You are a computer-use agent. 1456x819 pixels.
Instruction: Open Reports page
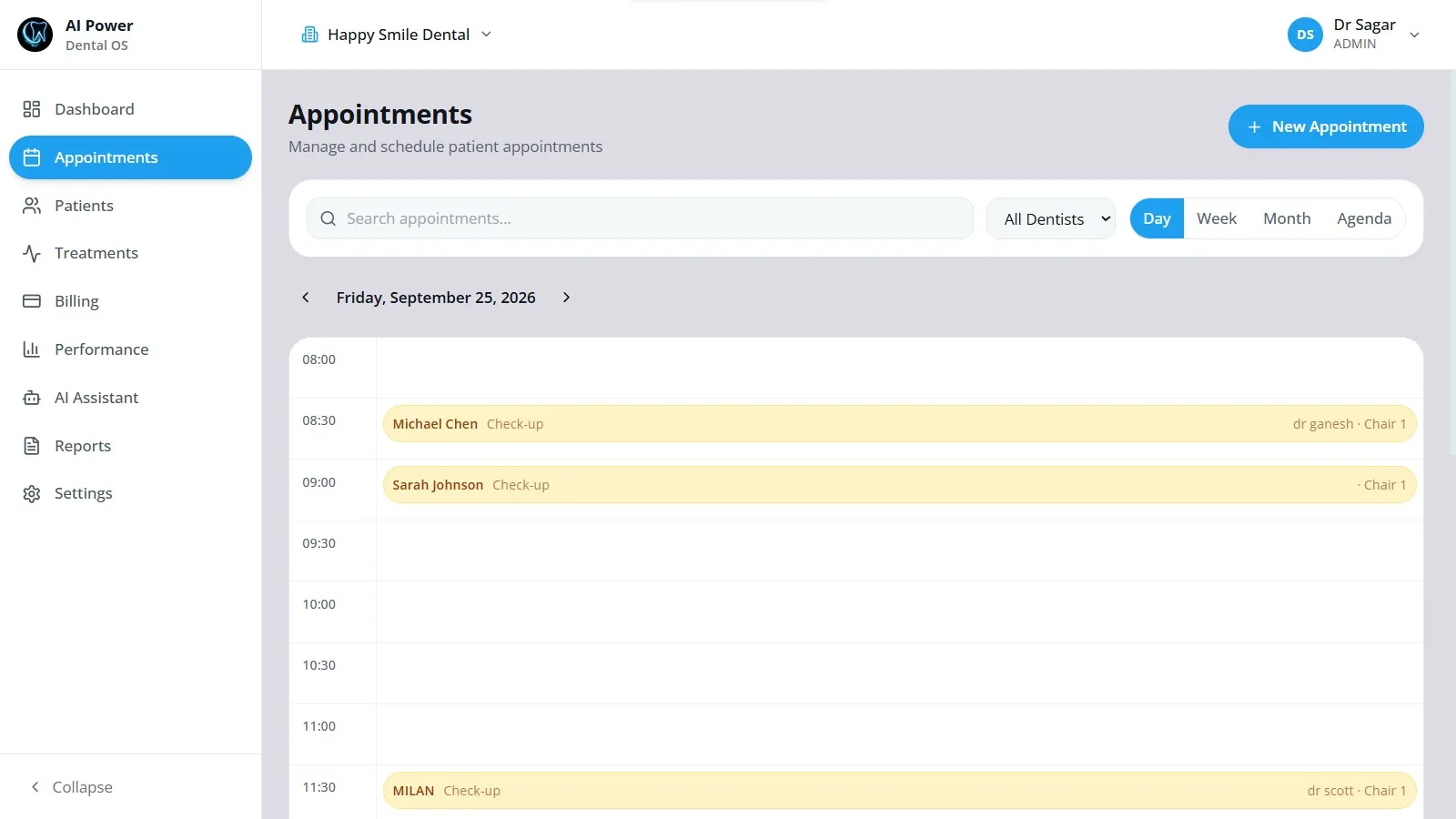(130, 446)
